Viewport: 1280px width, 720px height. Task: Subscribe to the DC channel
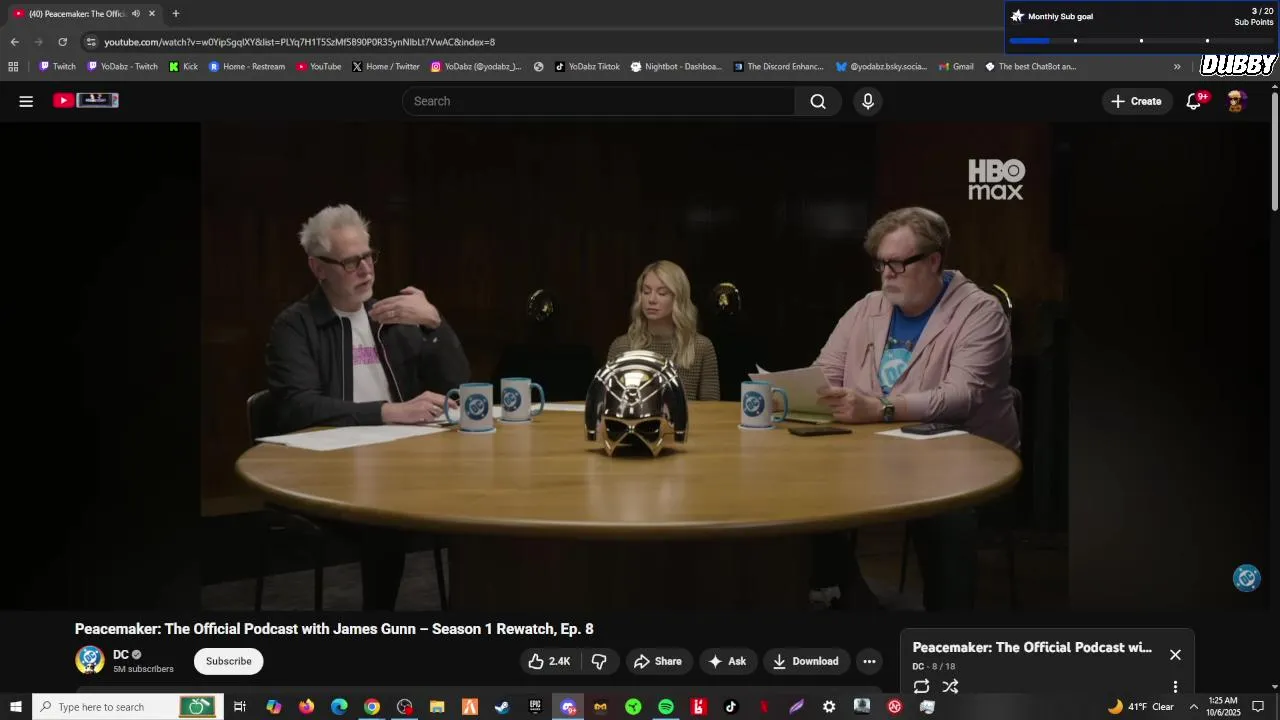point(229,661)
